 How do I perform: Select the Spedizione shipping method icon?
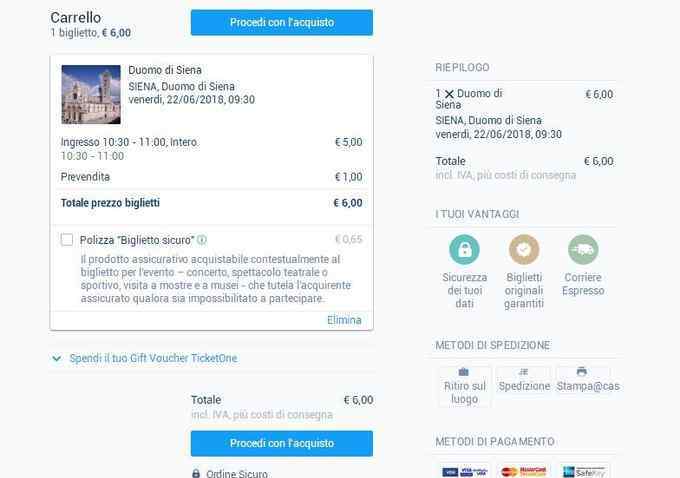tap(523, 372)
